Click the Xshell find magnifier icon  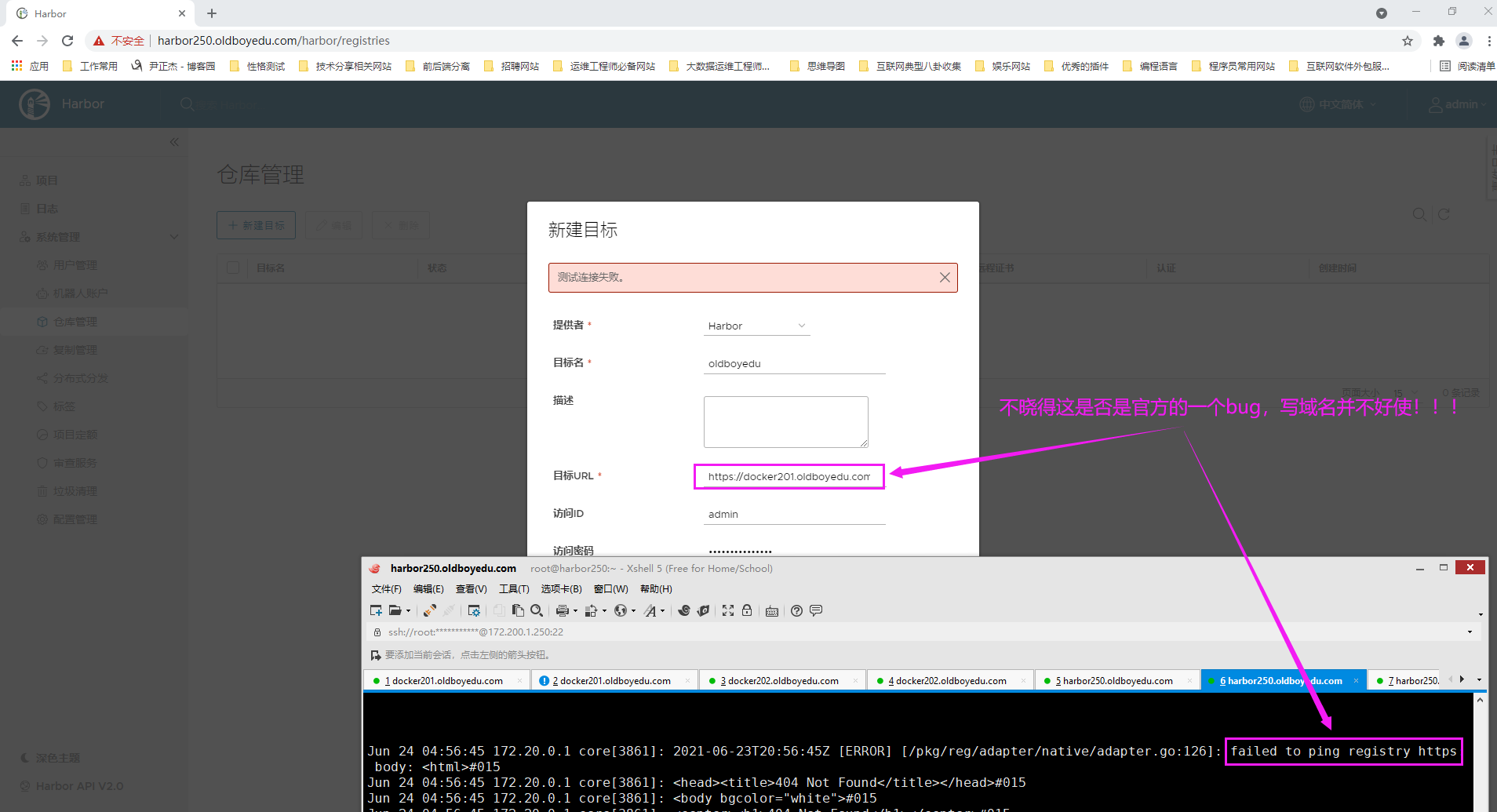point(537,610)
